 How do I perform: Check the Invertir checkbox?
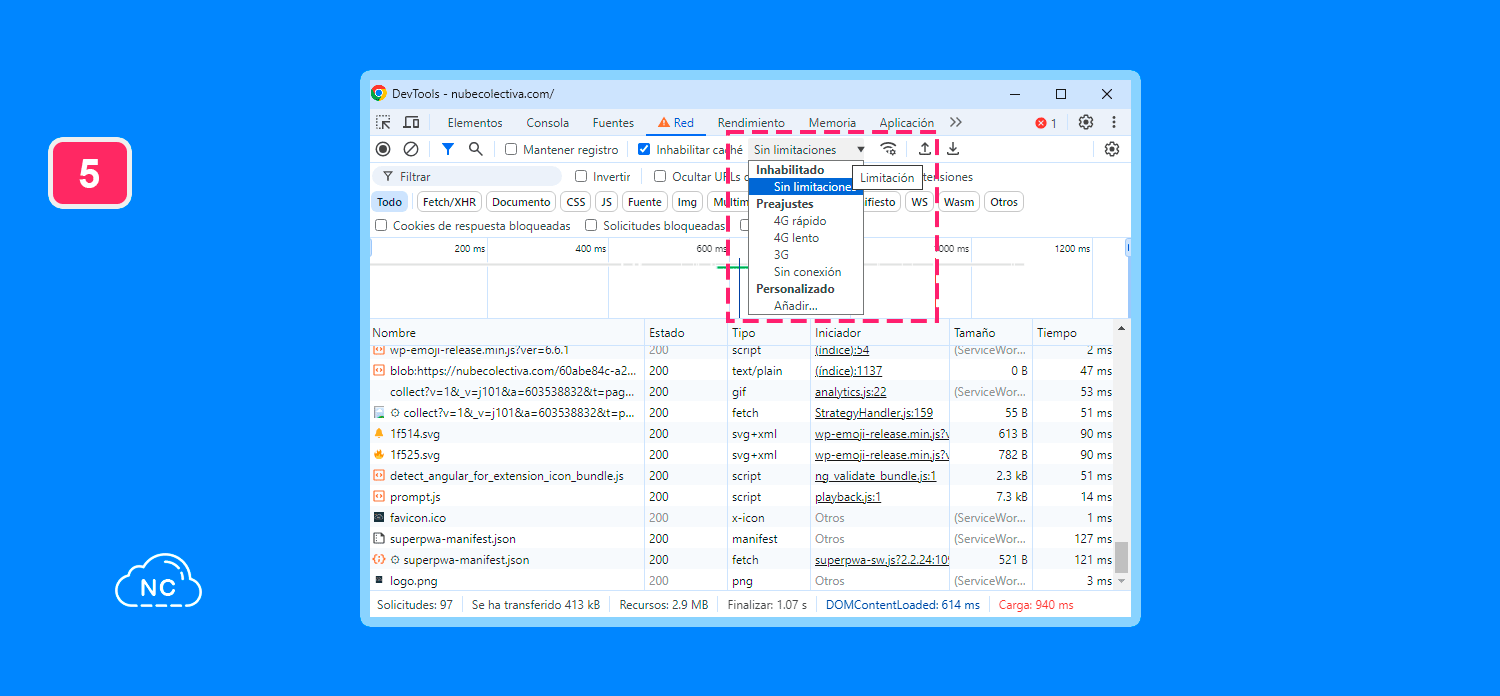(581, 177)
